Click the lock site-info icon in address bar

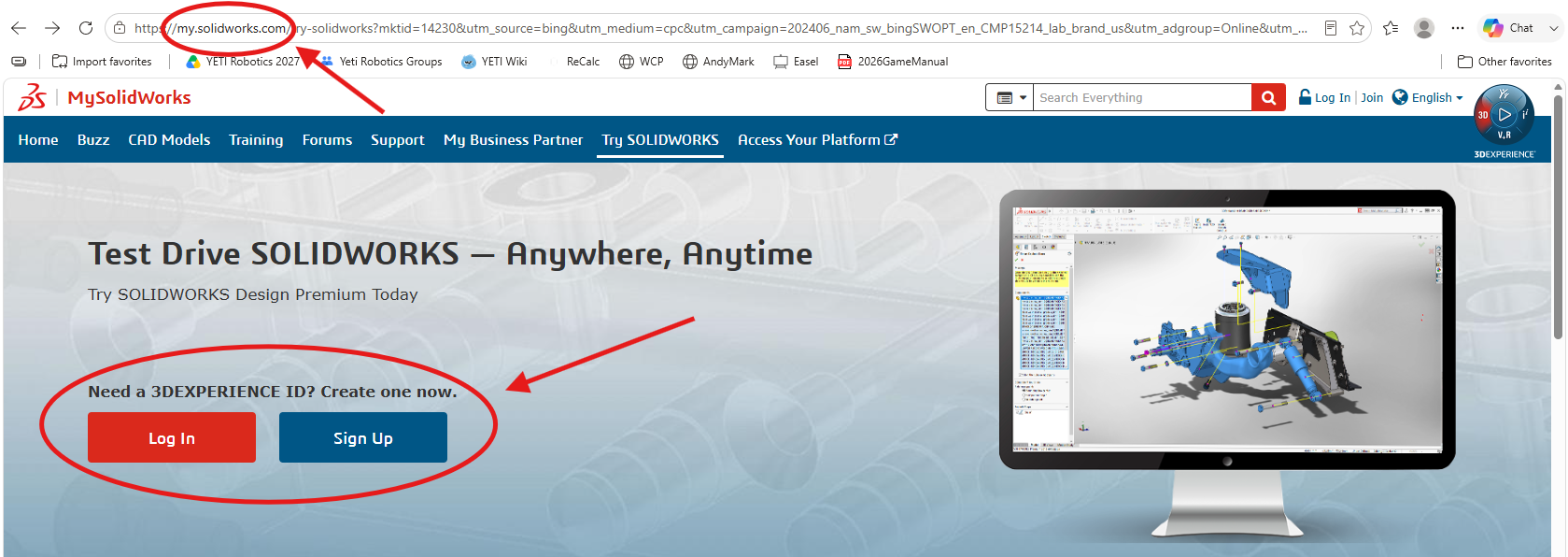[x=120, y=28]
